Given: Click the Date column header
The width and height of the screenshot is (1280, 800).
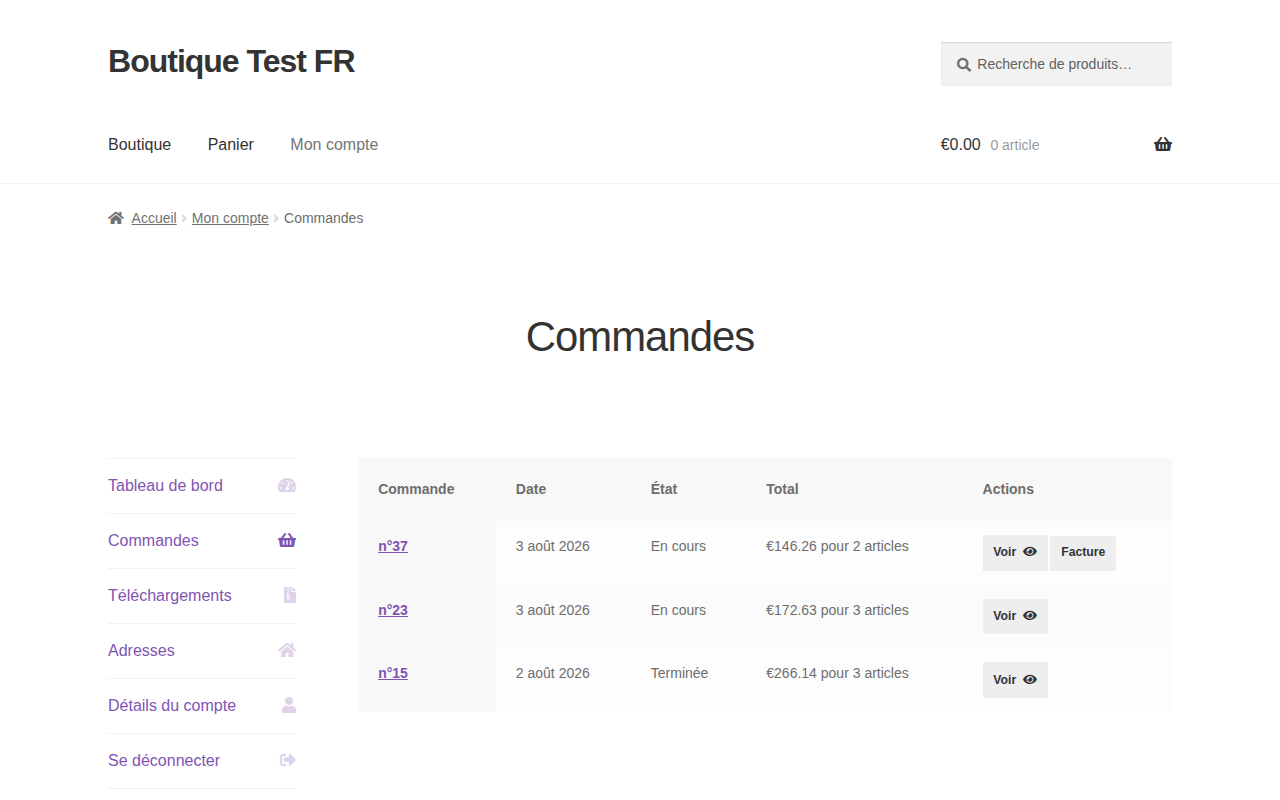Looking at the screenshot, I should point(531,489).
